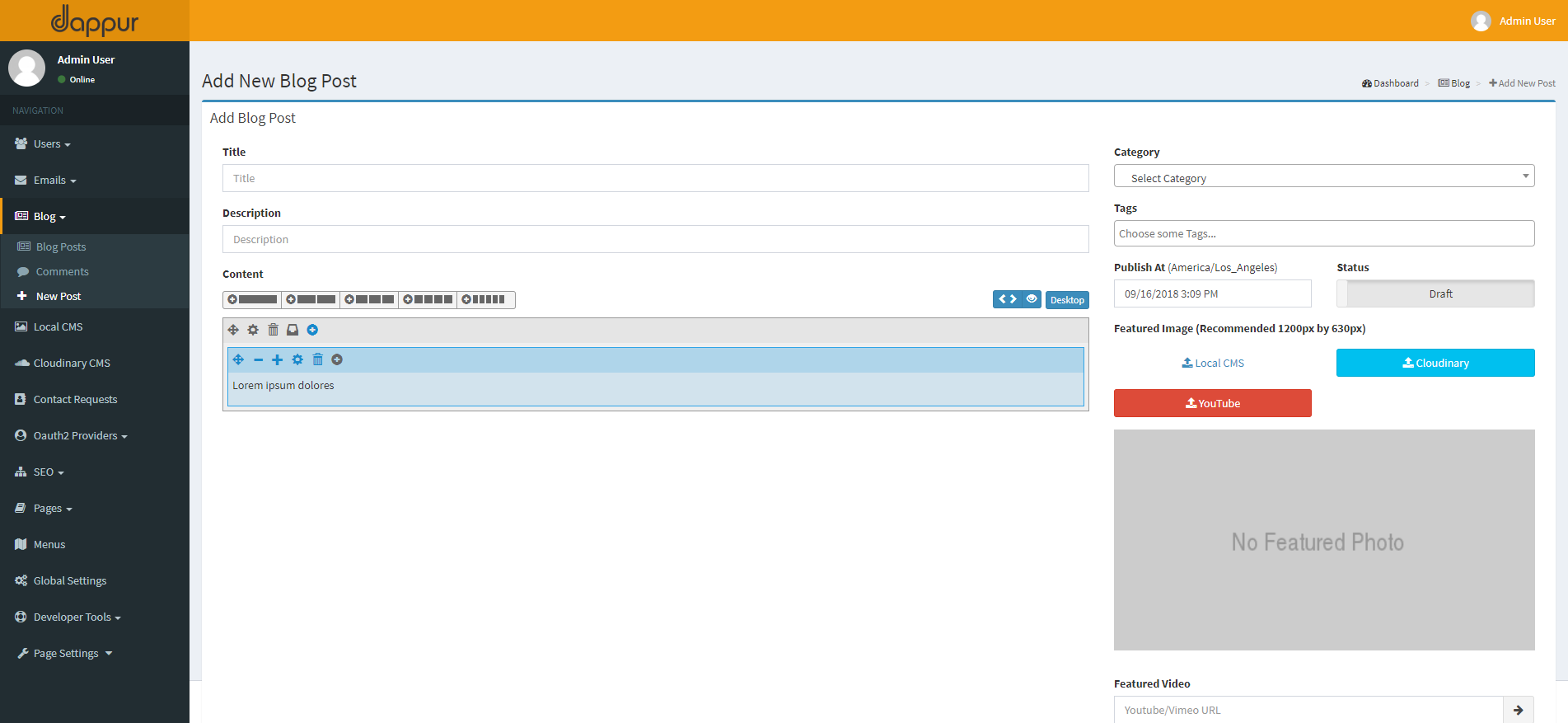Click Add New Post breadcrumb
The height and width of the screenshot is (723, 1568).
click(x=1522, y=83)
